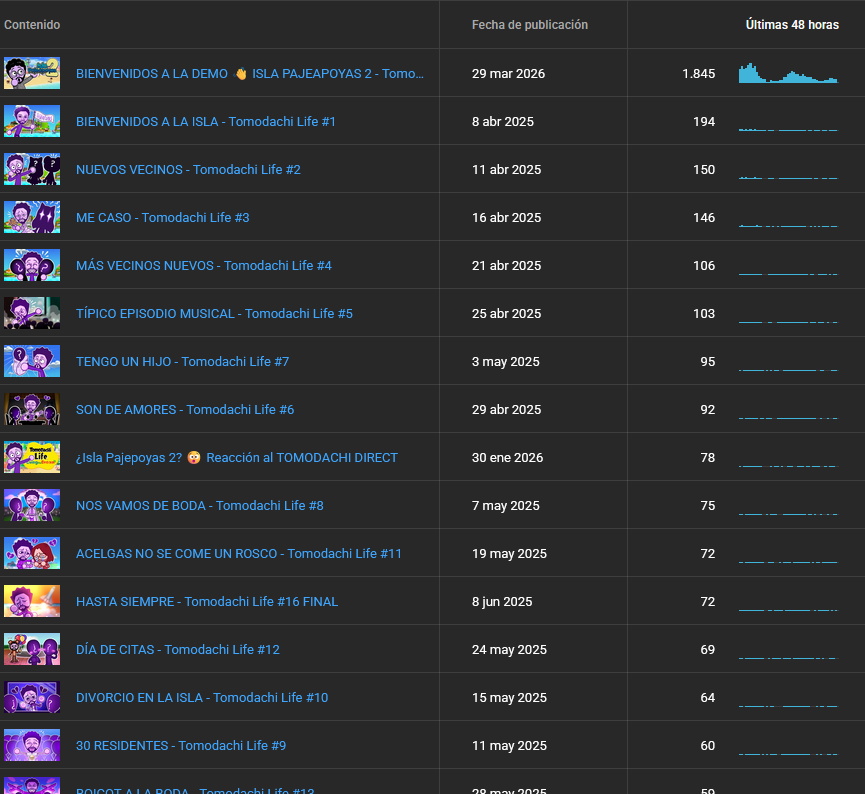Screen dimensions: 865x794
Task: Click the 95 views value
Action: pos(708,361)
